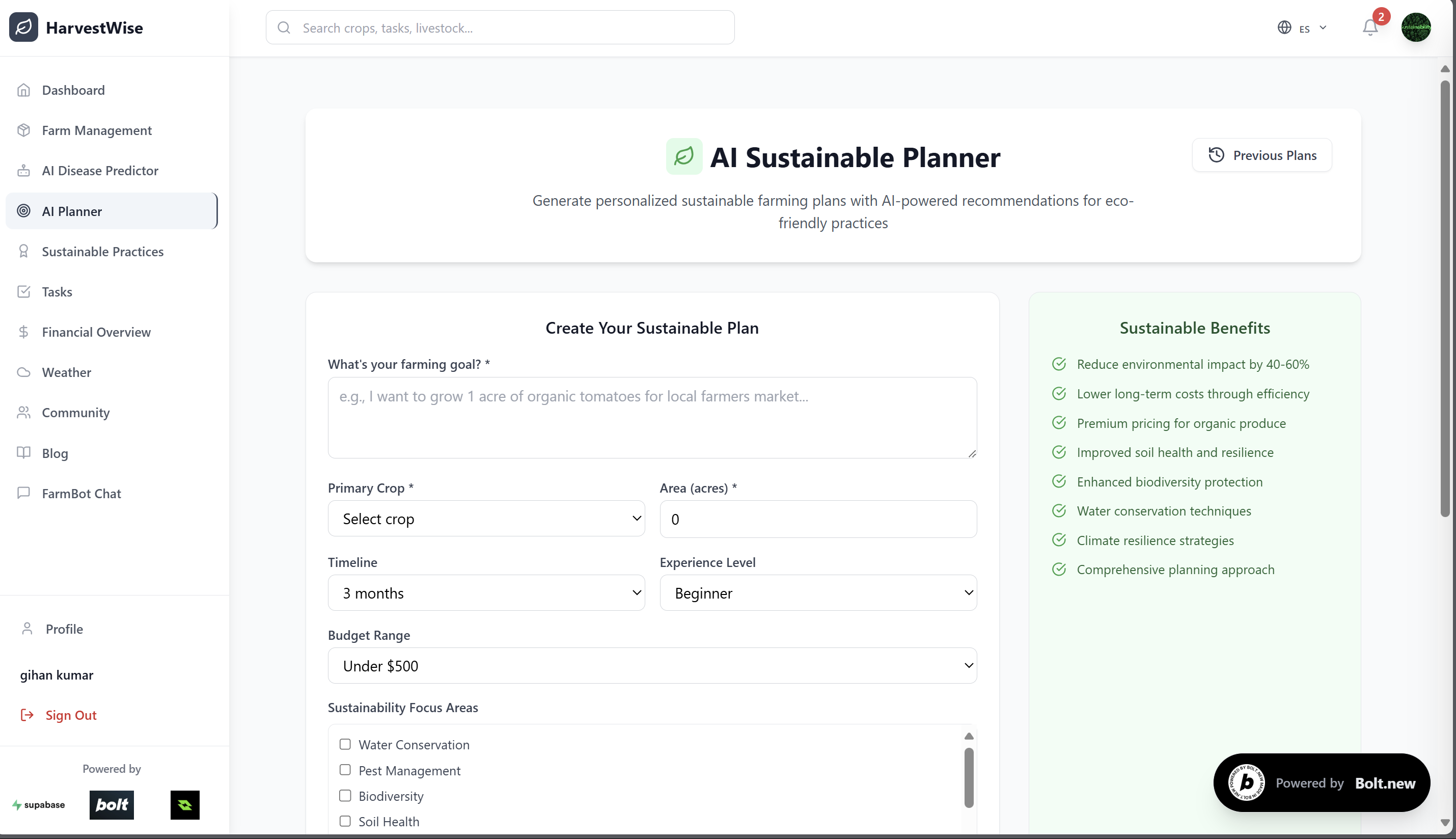Select the Sustainable Practices sidebar item
The height and width of the screenshot is (839, 1456).
click(x=102, y=251)
